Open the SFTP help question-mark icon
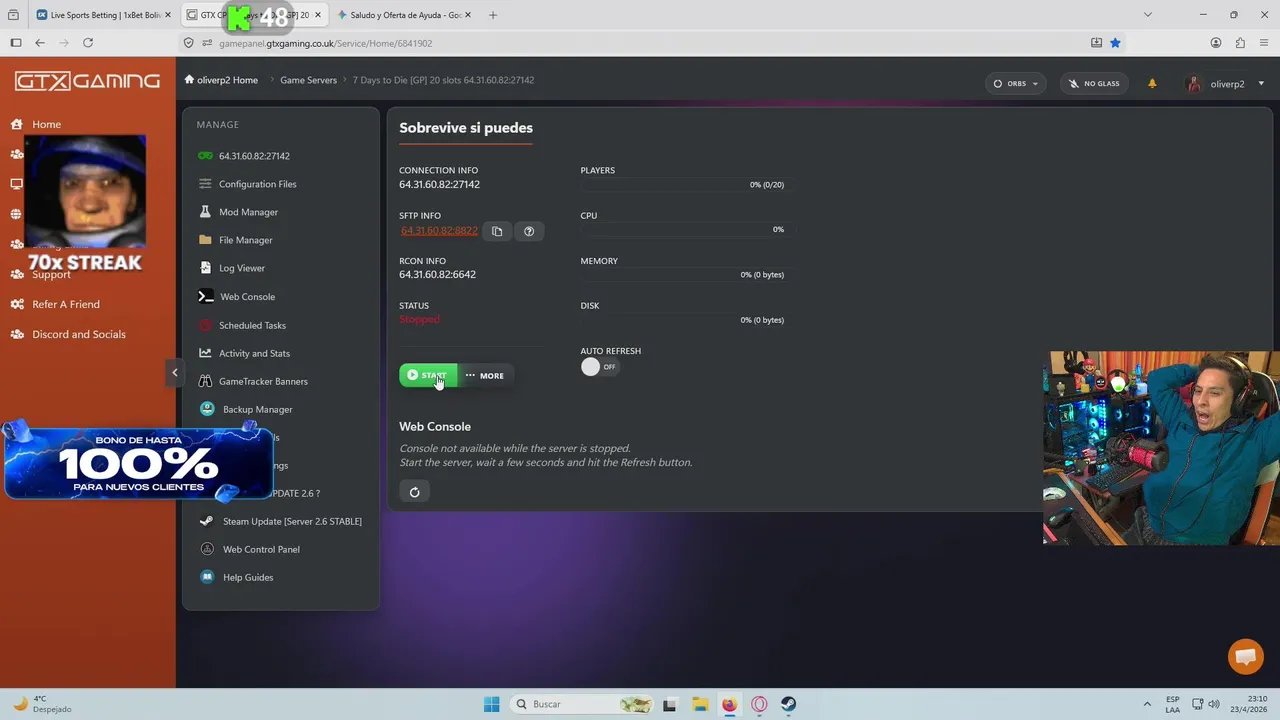 (x=529, y=231)
